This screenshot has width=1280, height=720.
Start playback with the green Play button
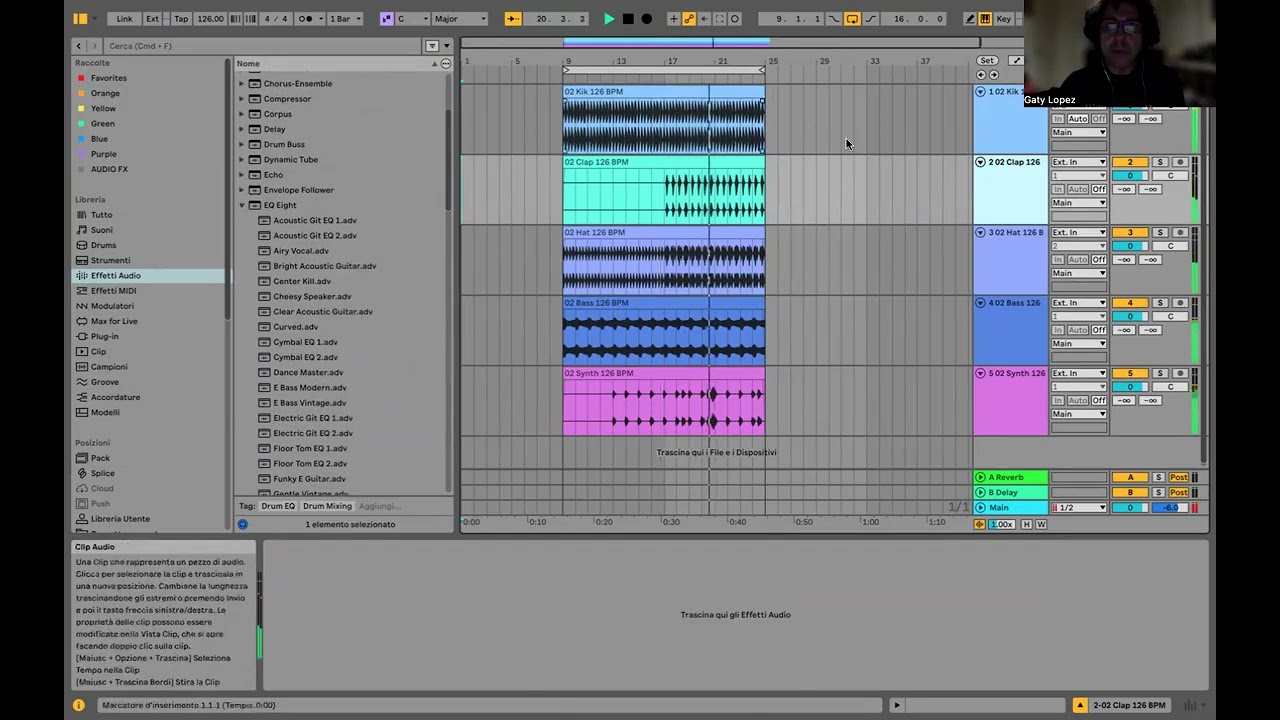point(609,19)
